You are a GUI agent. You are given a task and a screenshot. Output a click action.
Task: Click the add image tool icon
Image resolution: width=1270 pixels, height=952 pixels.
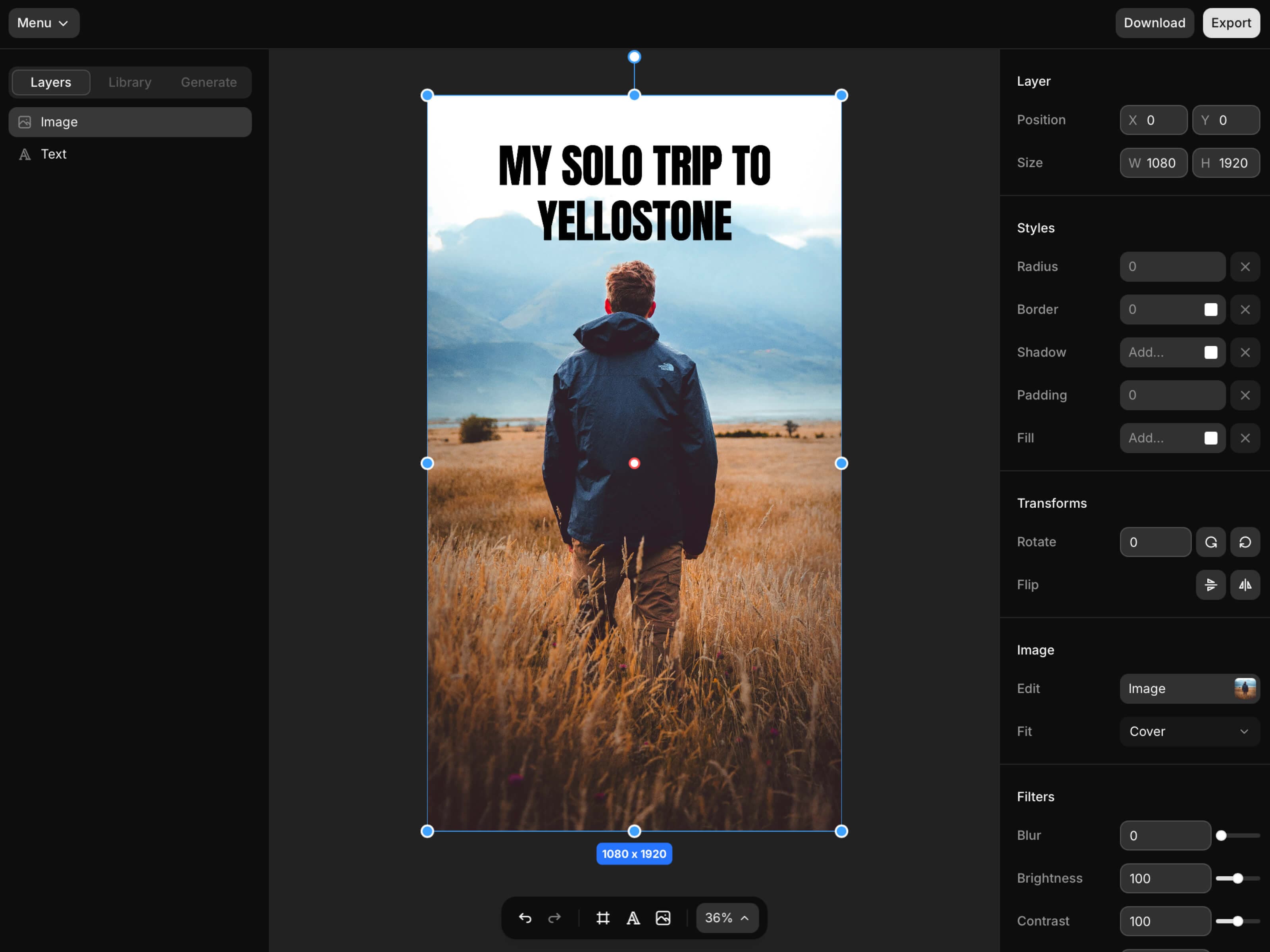[x=662, y=918]
